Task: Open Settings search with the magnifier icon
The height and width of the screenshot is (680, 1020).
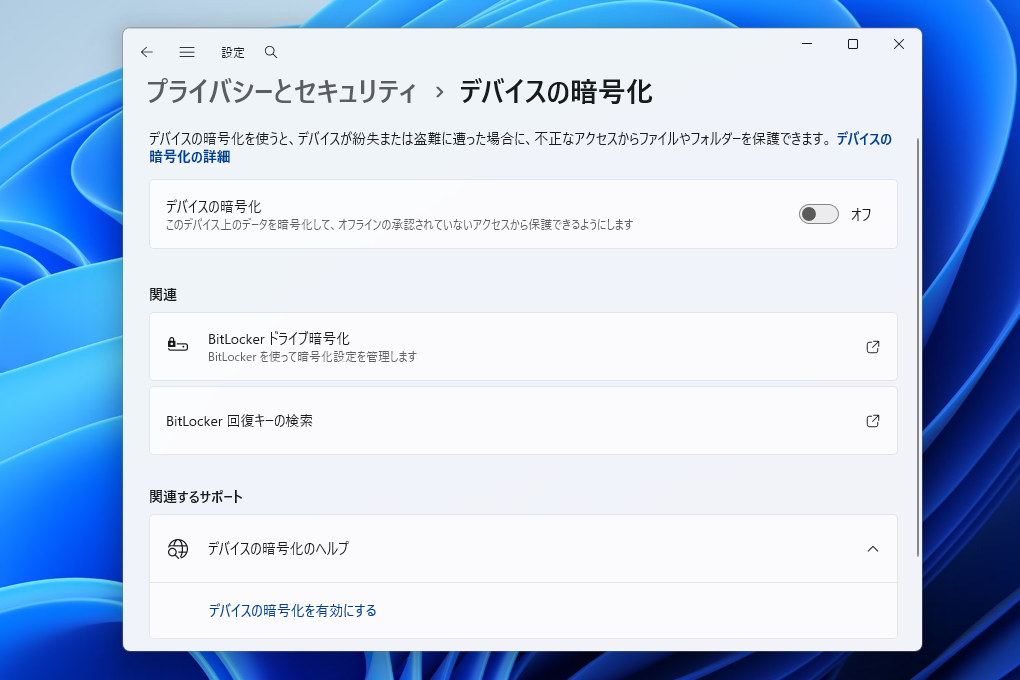Action: (x=270, y=52)
